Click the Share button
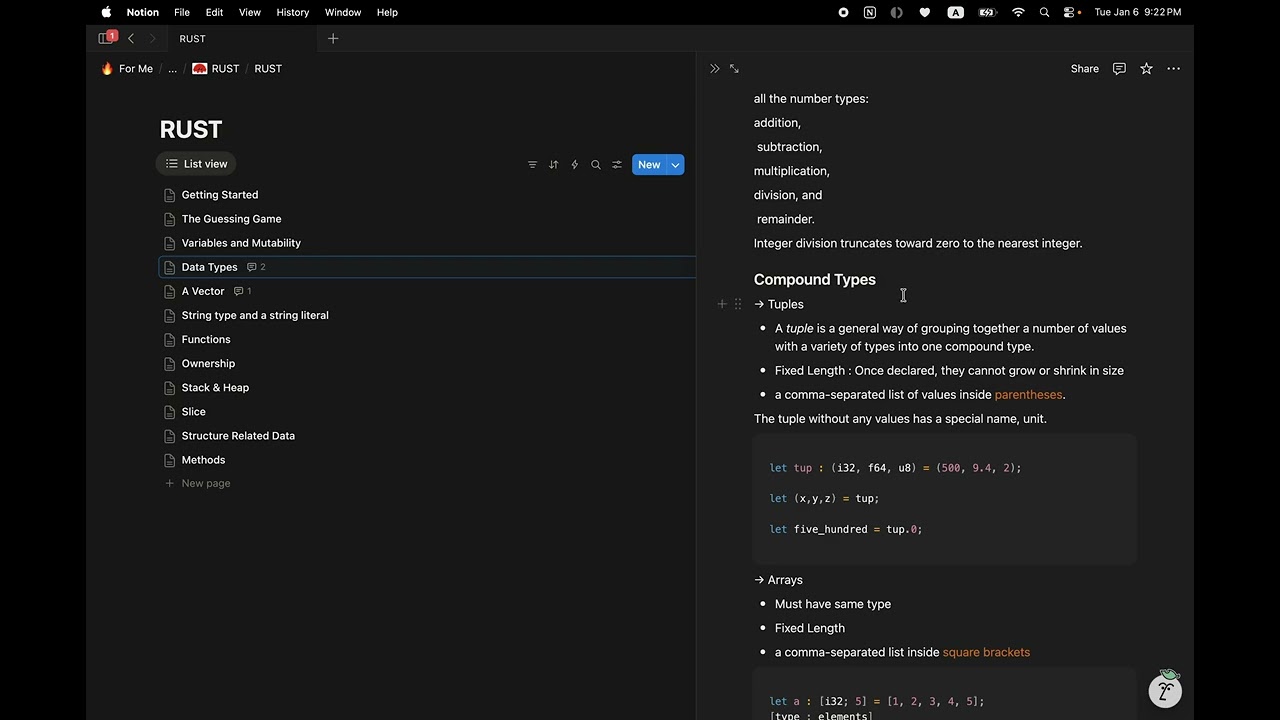This screenshot has width=1280, height=720. tap(1084, 69)
